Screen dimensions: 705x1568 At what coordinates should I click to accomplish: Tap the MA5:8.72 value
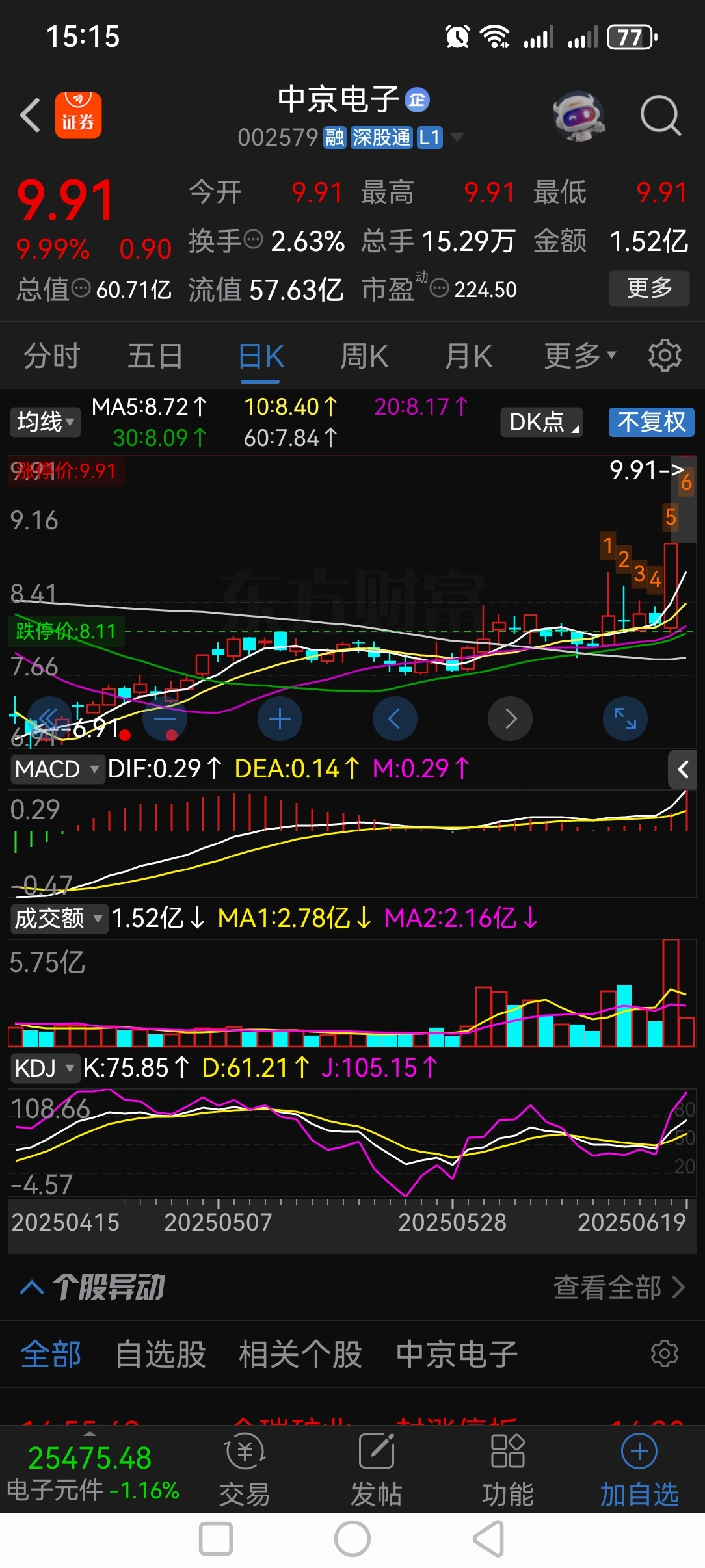(x=149, y=407)
